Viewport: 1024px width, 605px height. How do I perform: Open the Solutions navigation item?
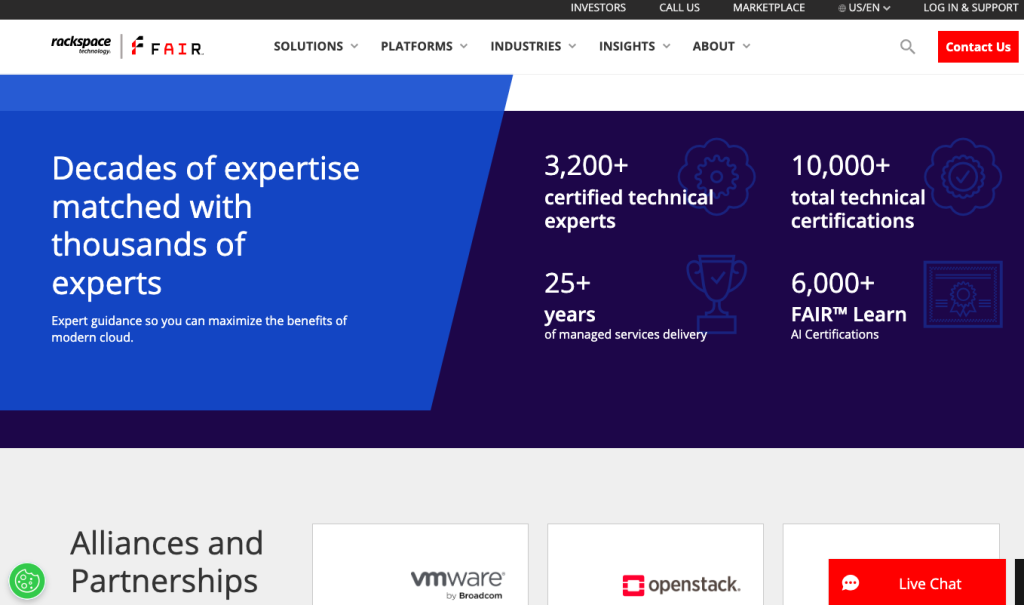click(x=308, y=46)
